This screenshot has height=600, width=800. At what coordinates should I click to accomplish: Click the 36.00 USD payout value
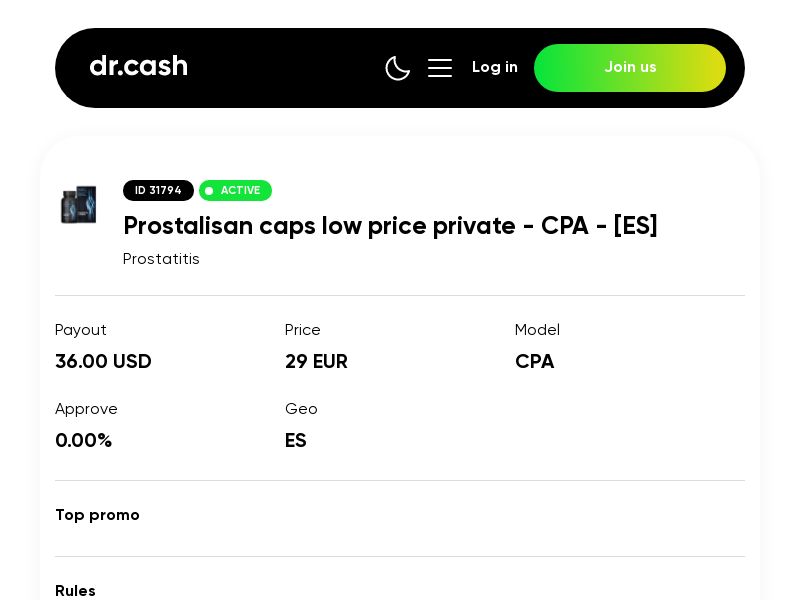point(103,361)
